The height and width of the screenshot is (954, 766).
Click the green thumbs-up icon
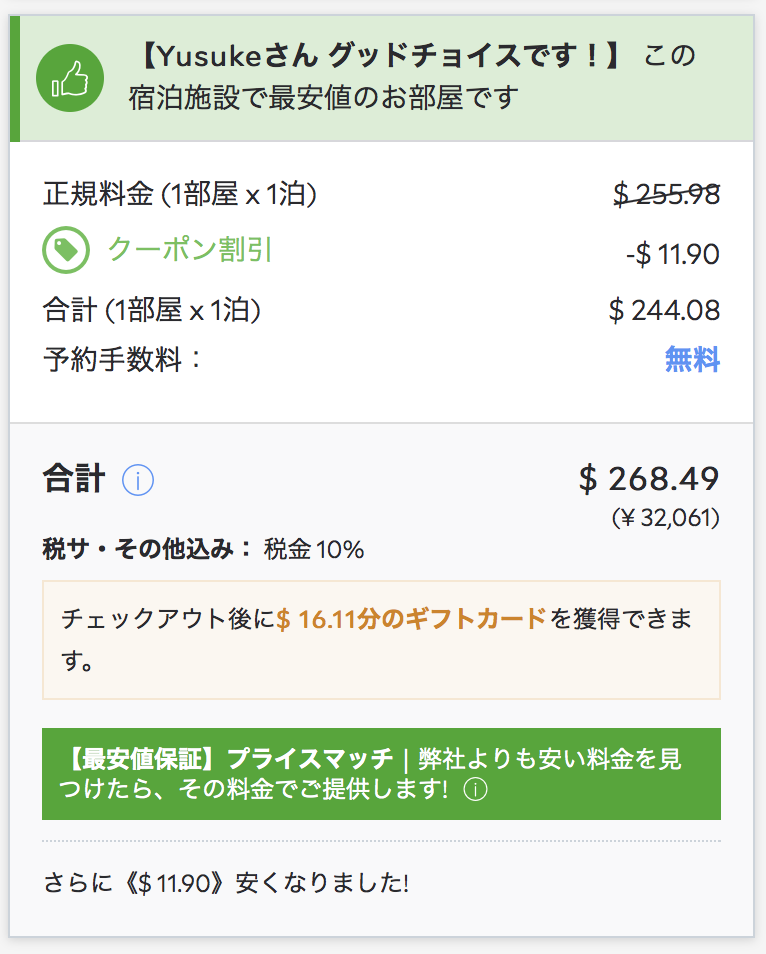tap(70, 78)
